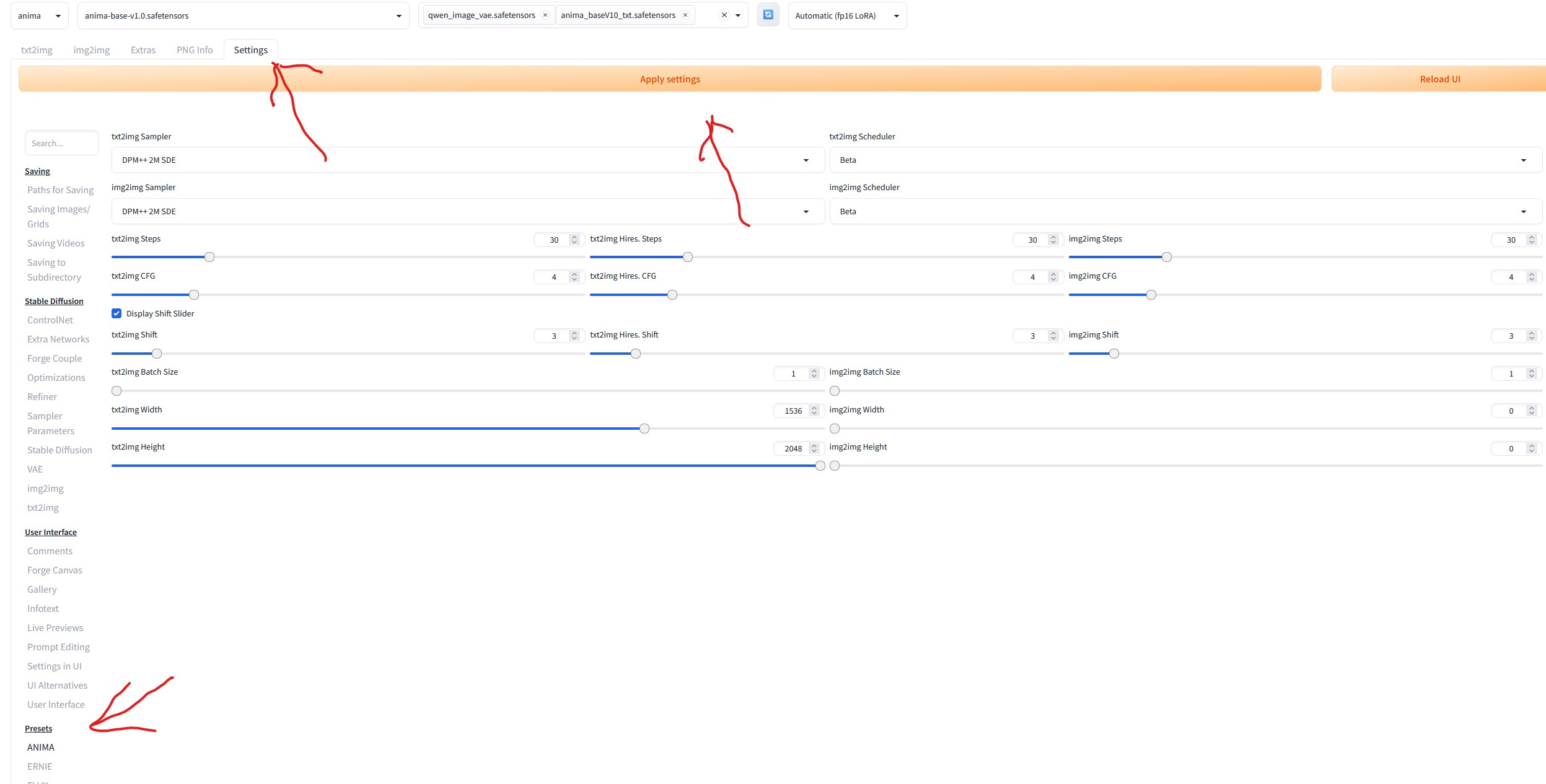Clear all selected VAE/text encoder modules
Viewport: 1546px width, 784px height.
[x=724, y=15]
